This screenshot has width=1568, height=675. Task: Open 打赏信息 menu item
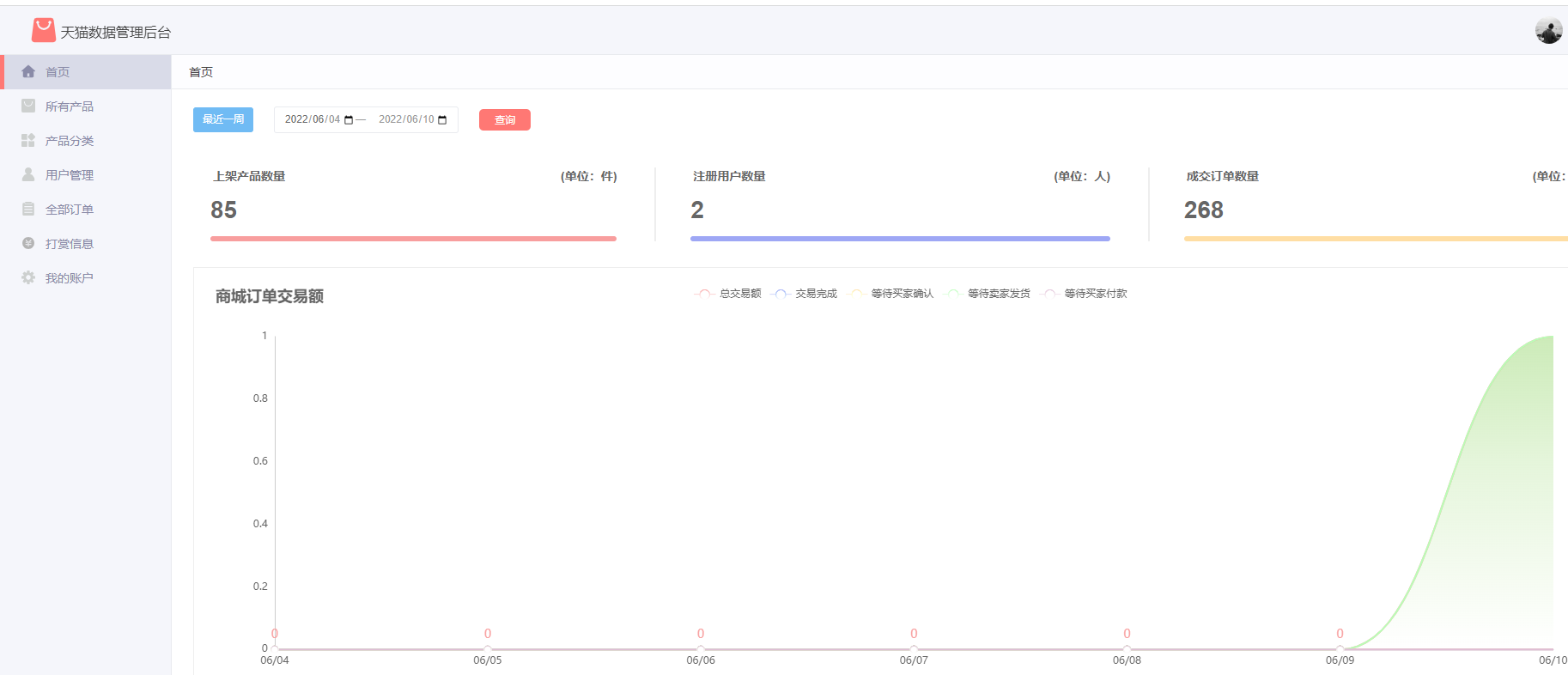tap(86, 244)
